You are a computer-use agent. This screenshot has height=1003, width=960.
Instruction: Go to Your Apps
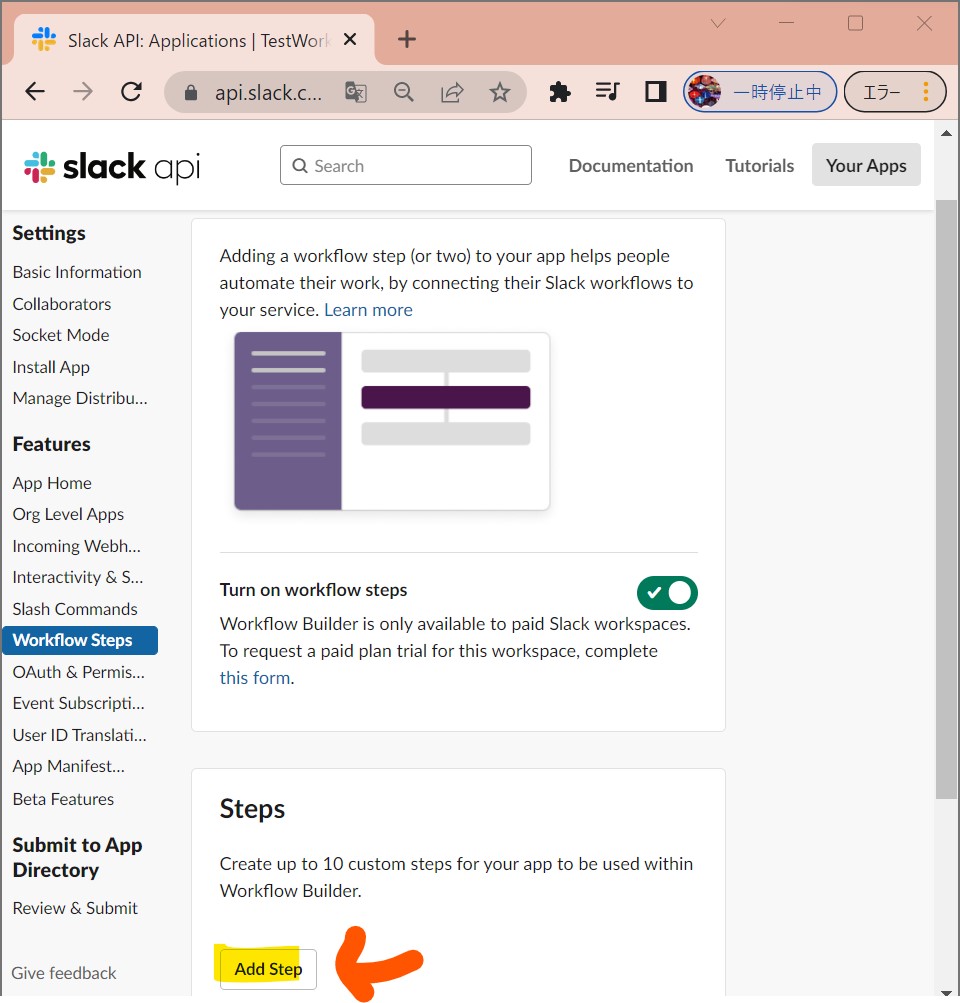[866, 165]
